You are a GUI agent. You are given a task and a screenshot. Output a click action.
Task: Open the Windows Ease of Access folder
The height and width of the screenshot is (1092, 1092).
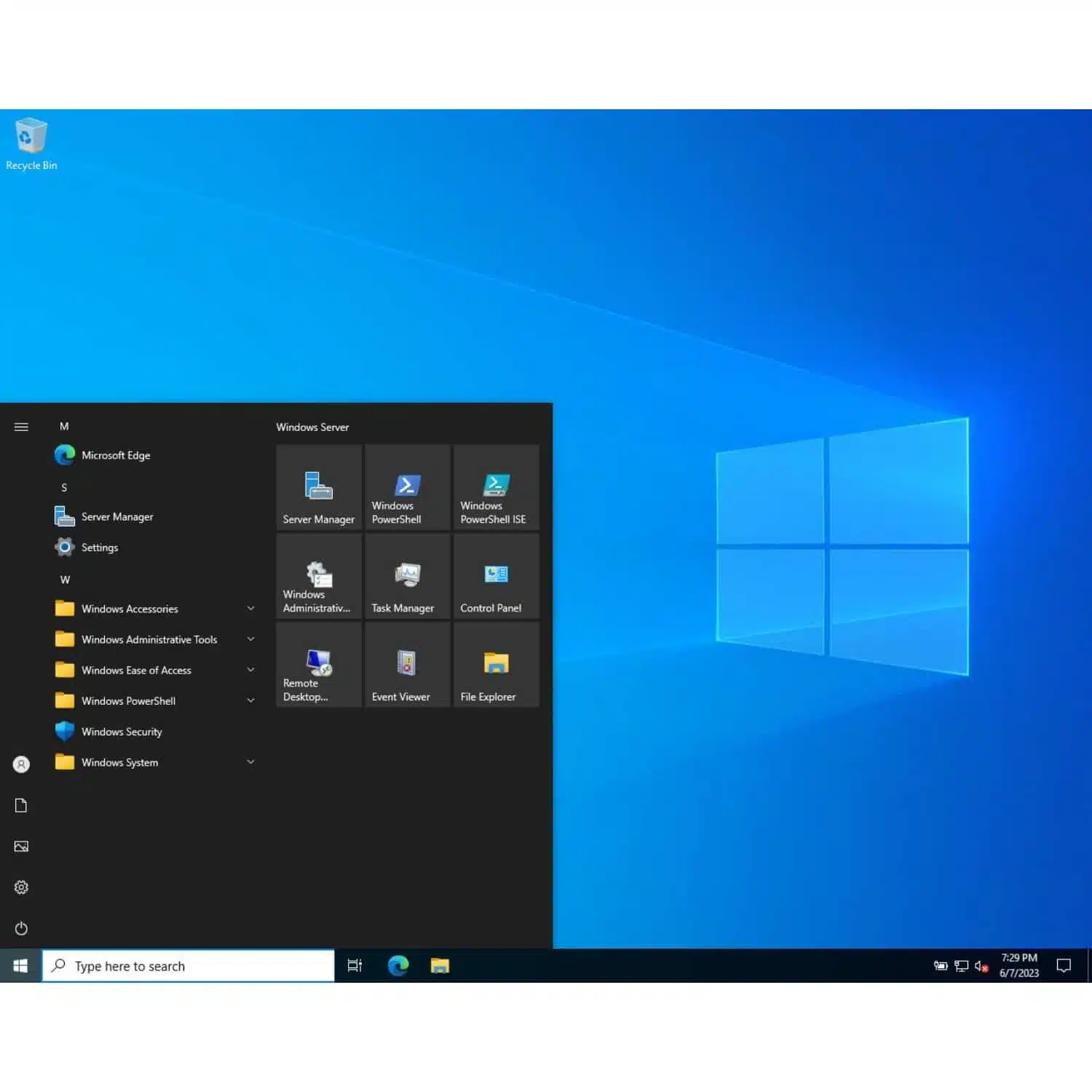pos(156,670)
